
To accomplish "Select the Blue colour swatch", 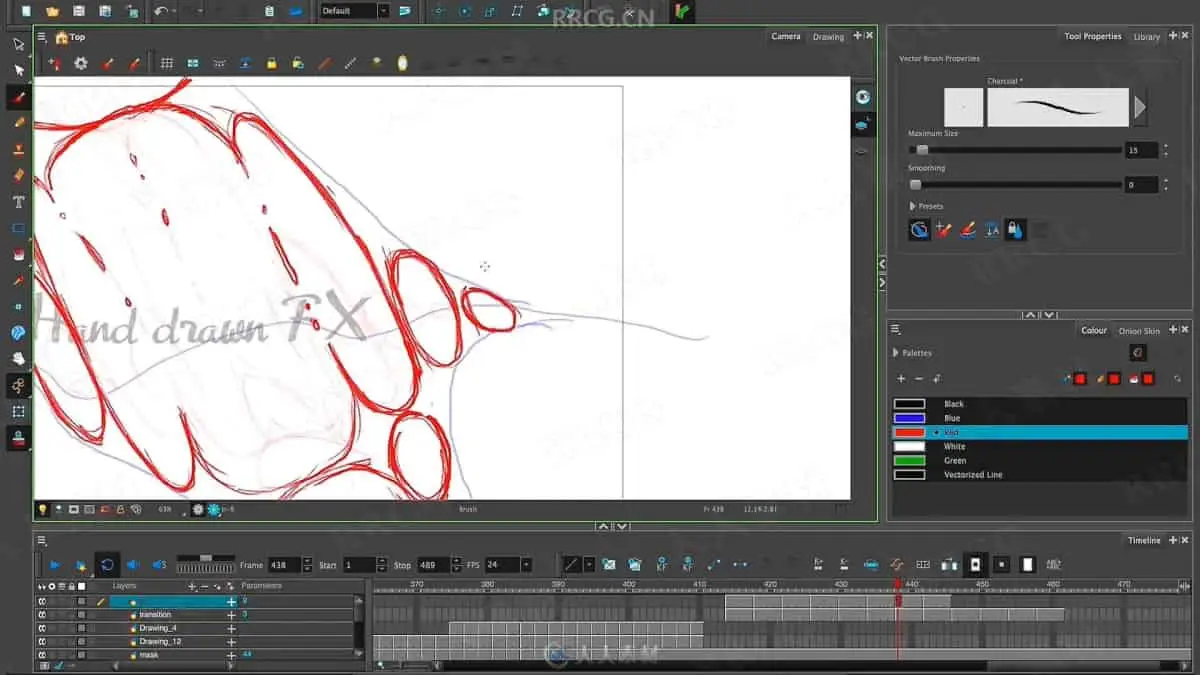I will click(x=909, y=418).
